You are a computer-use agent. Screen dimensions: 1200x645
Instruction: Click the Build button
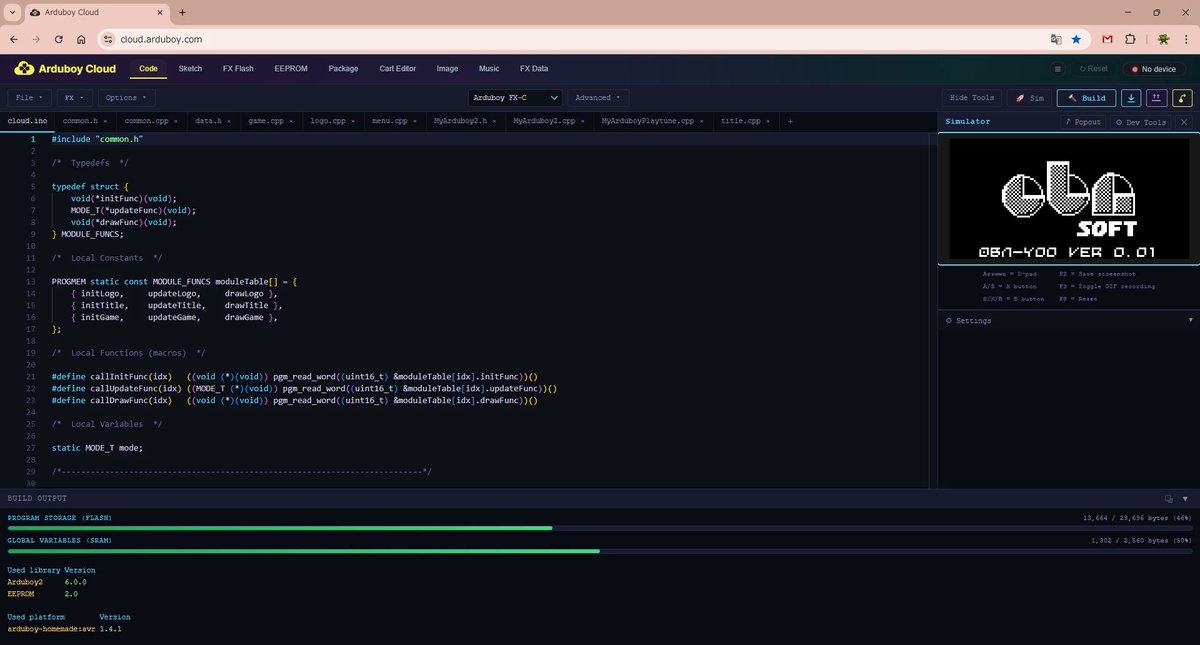point(1087,98)
